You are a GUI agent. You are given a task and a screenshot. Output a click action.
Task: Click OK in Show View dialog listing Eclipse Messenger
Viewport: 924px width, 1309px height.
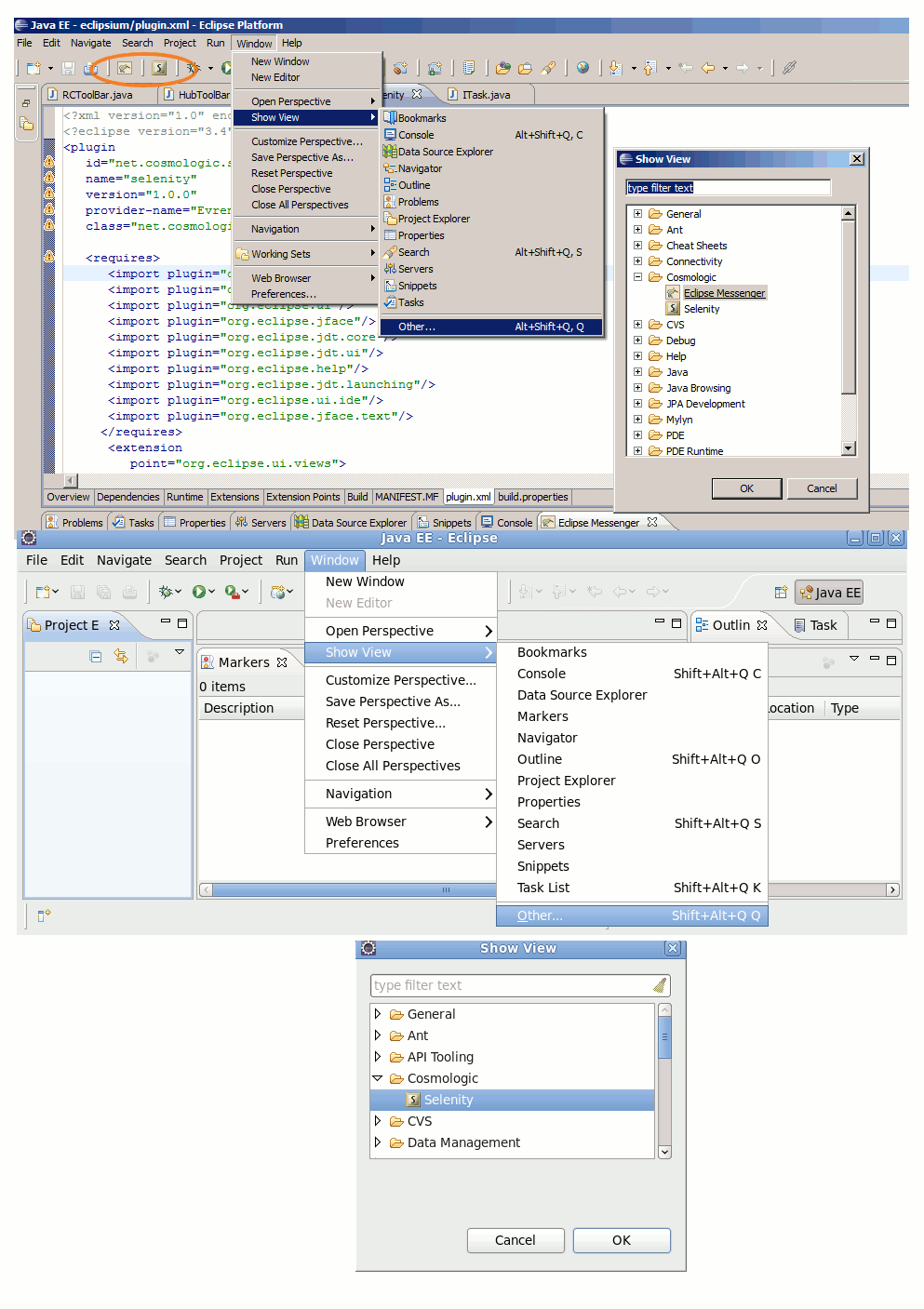pos(746,488)
